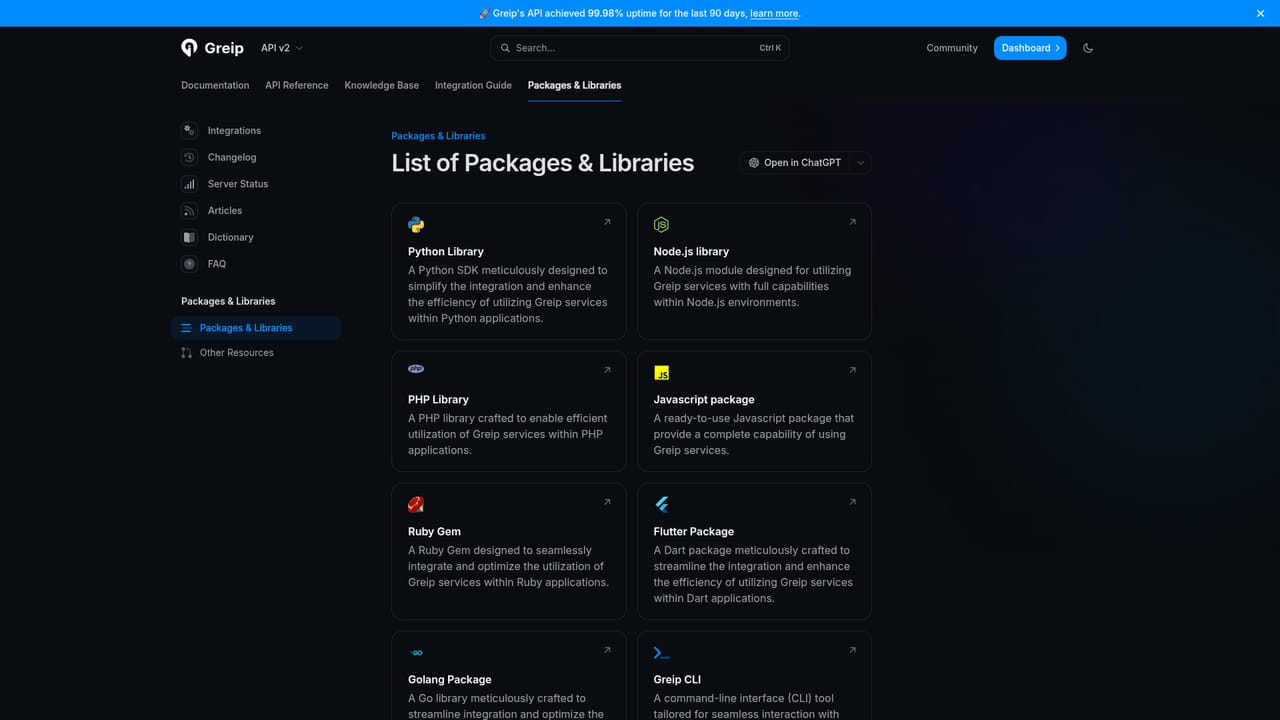Open the Javascript package card title

click(704, 400)
